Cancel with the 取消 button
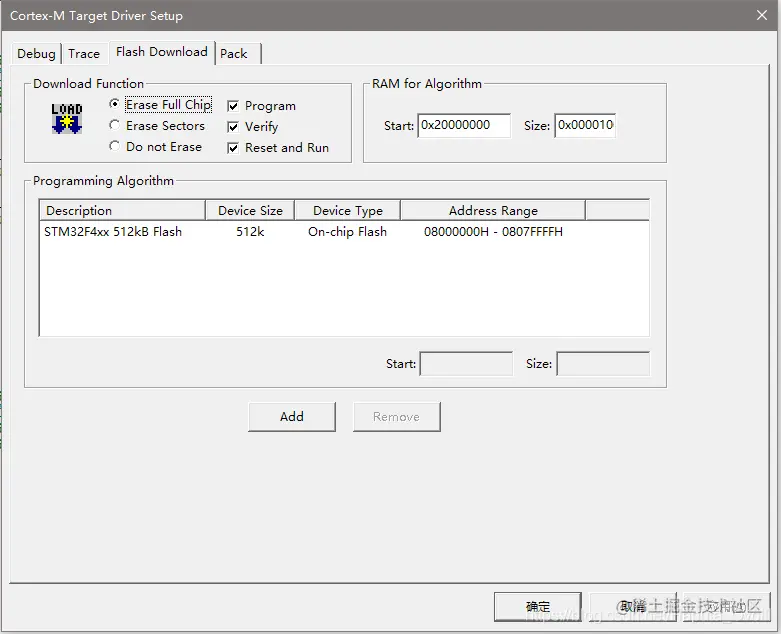 (x=633, y=607)
